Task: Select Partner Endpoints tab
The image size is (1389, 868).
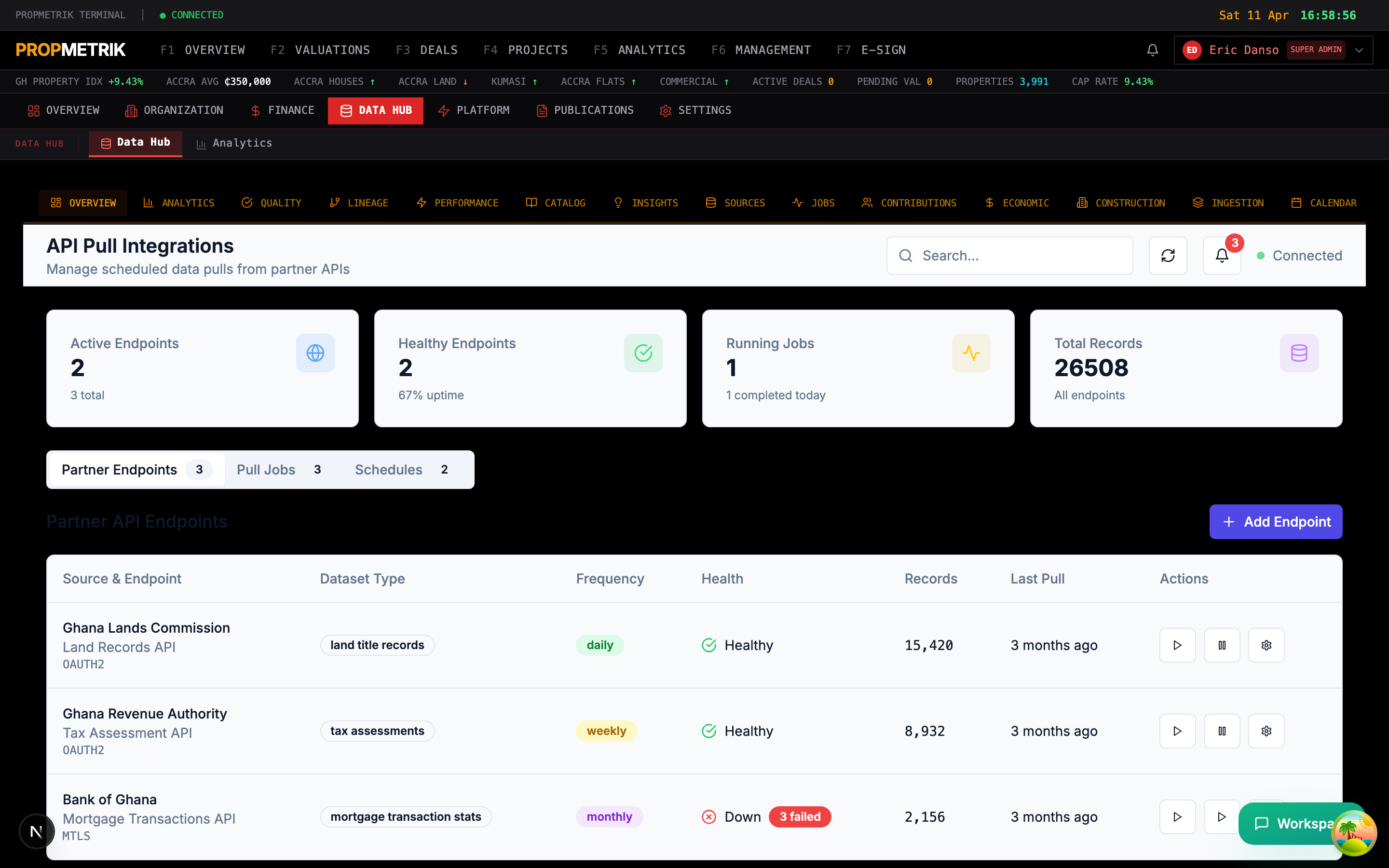Action: [136, 470]
